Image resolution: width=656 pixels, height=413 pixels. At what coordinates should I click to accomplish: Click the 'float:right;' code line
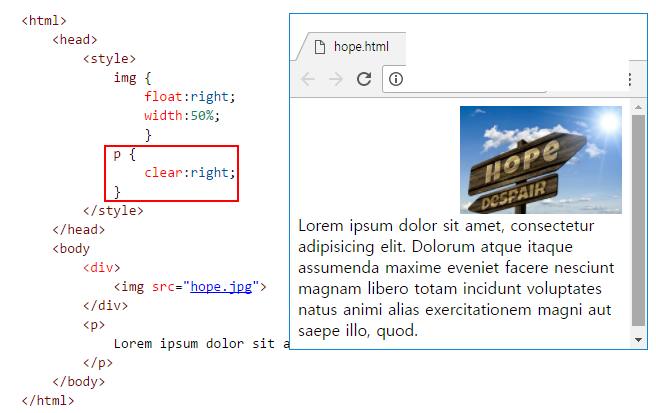(190, 97)
